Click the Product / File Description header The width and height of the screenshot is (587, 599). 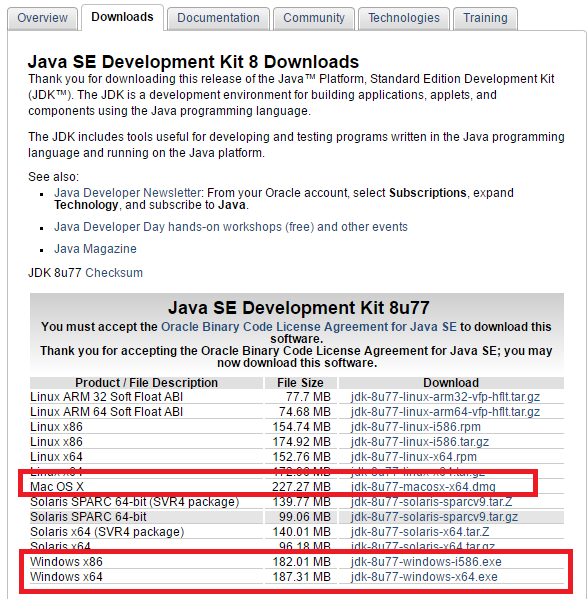point(146,382)
